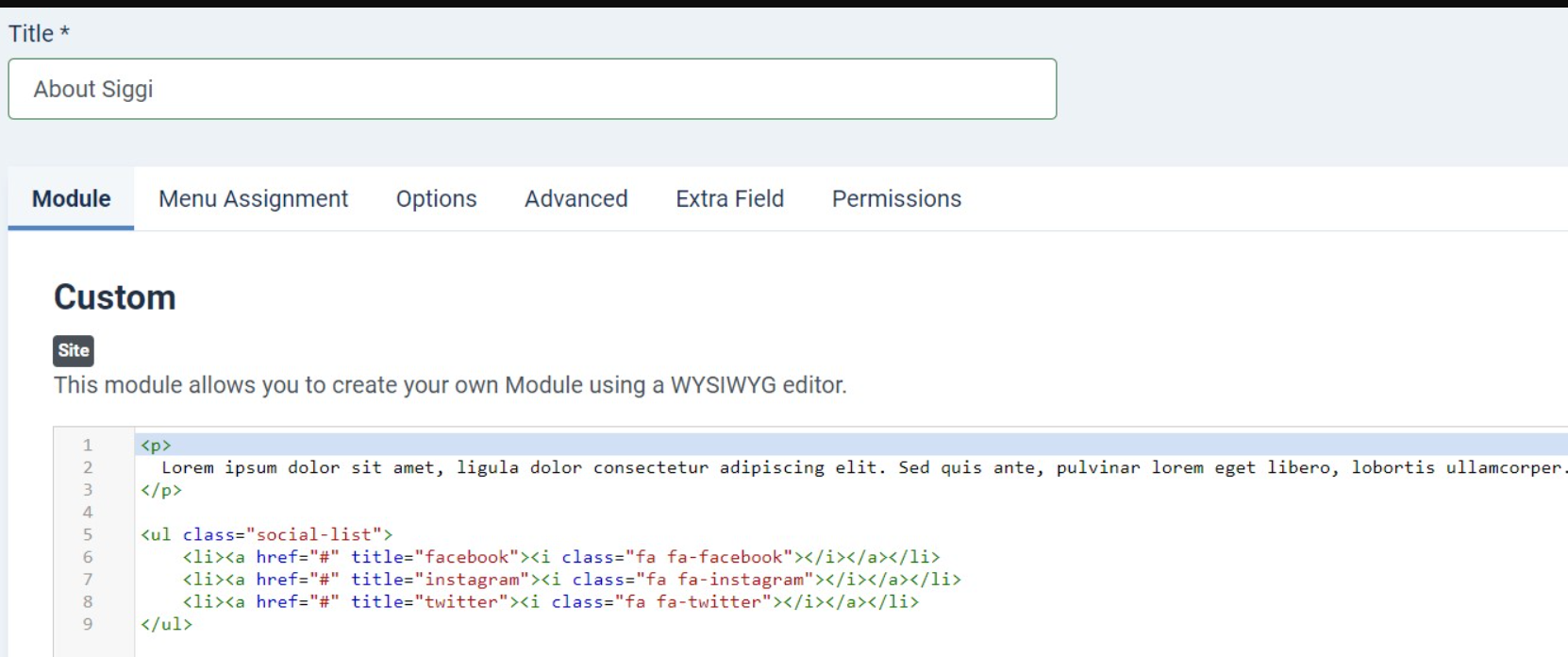This screenshot has width=1568, height=657.
Task: Select the Options tab
Action: (436, 199)
